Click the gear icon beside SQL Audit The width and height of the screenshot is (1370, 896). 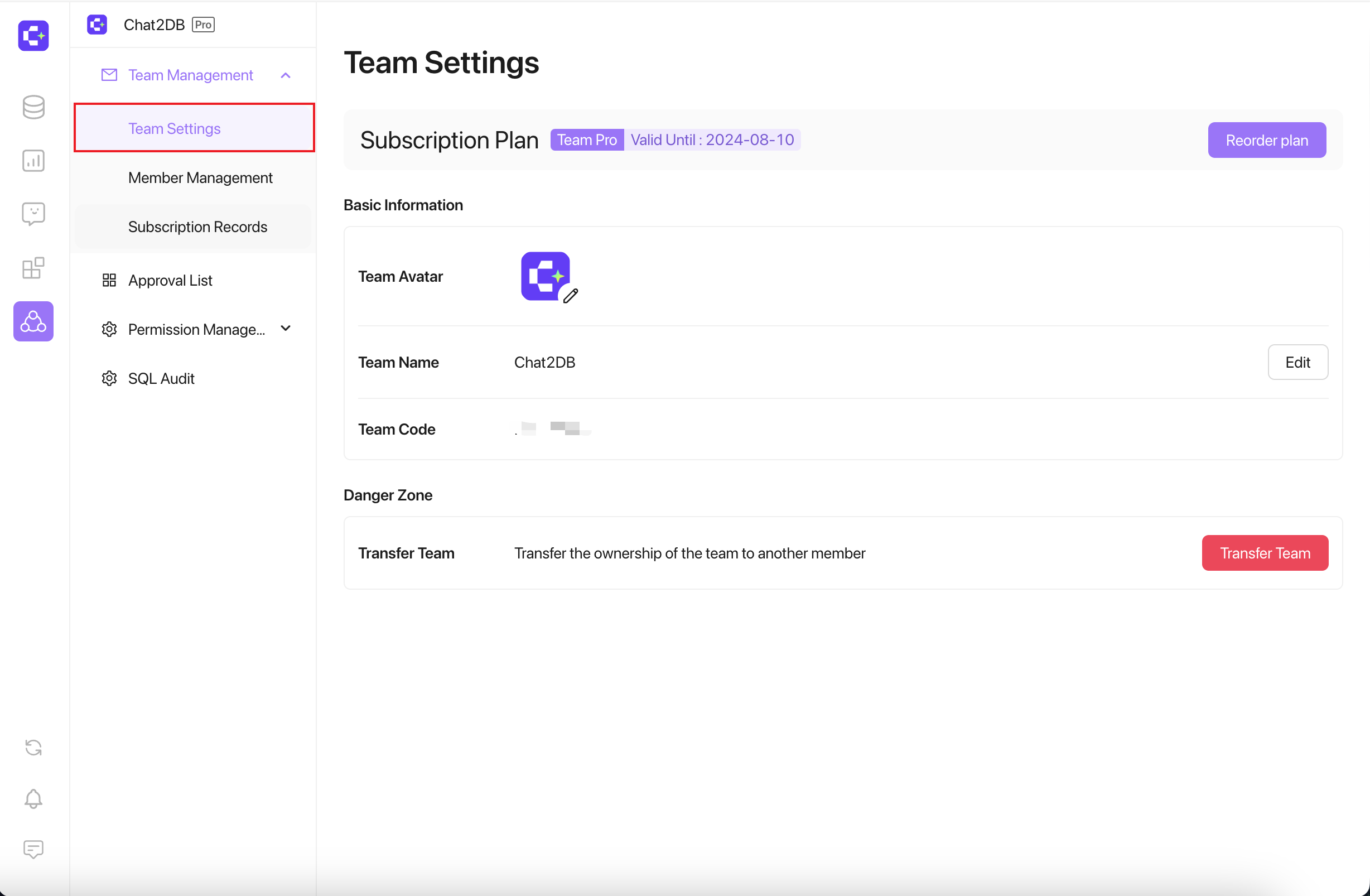[109, 378]
